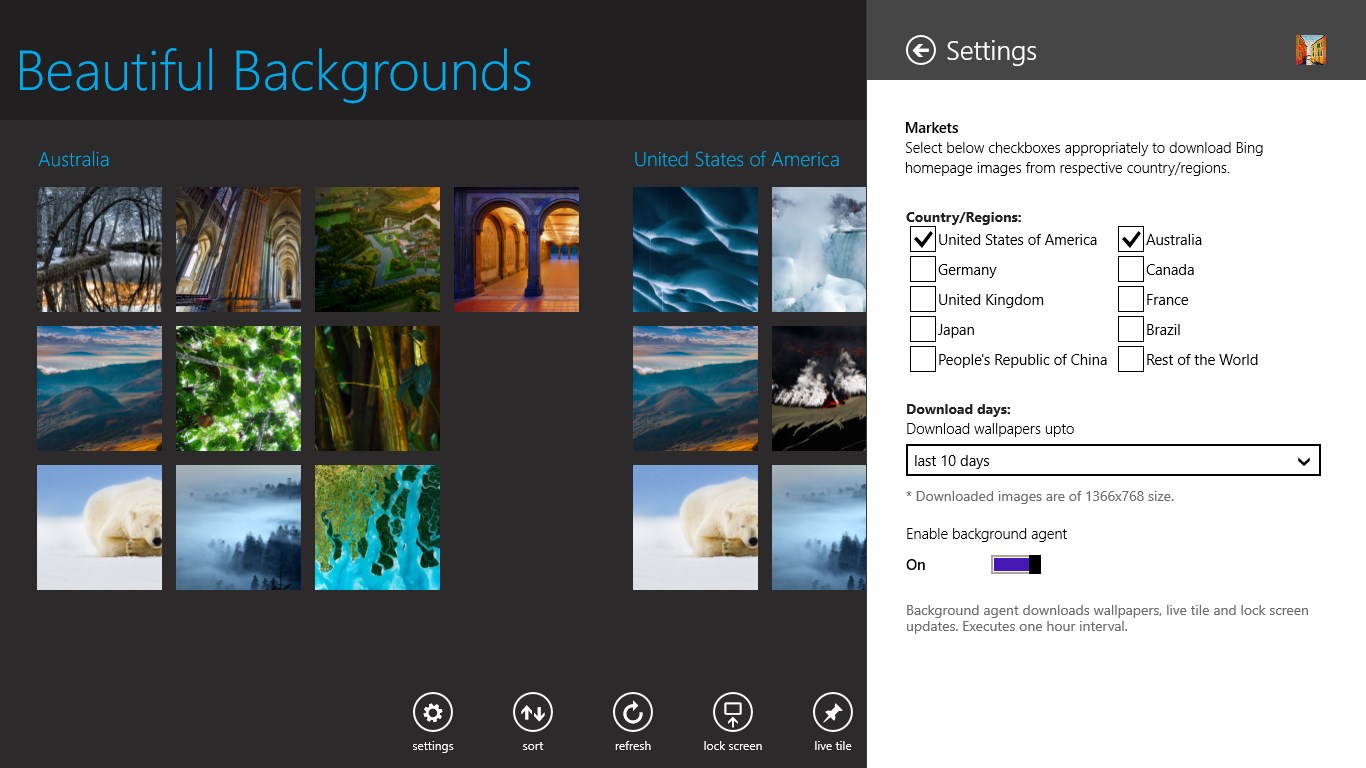Expand the Australia checkbox selection list
Image resolution: width=1366 pixels, height=768 pixels.
tap(1130, 239)
